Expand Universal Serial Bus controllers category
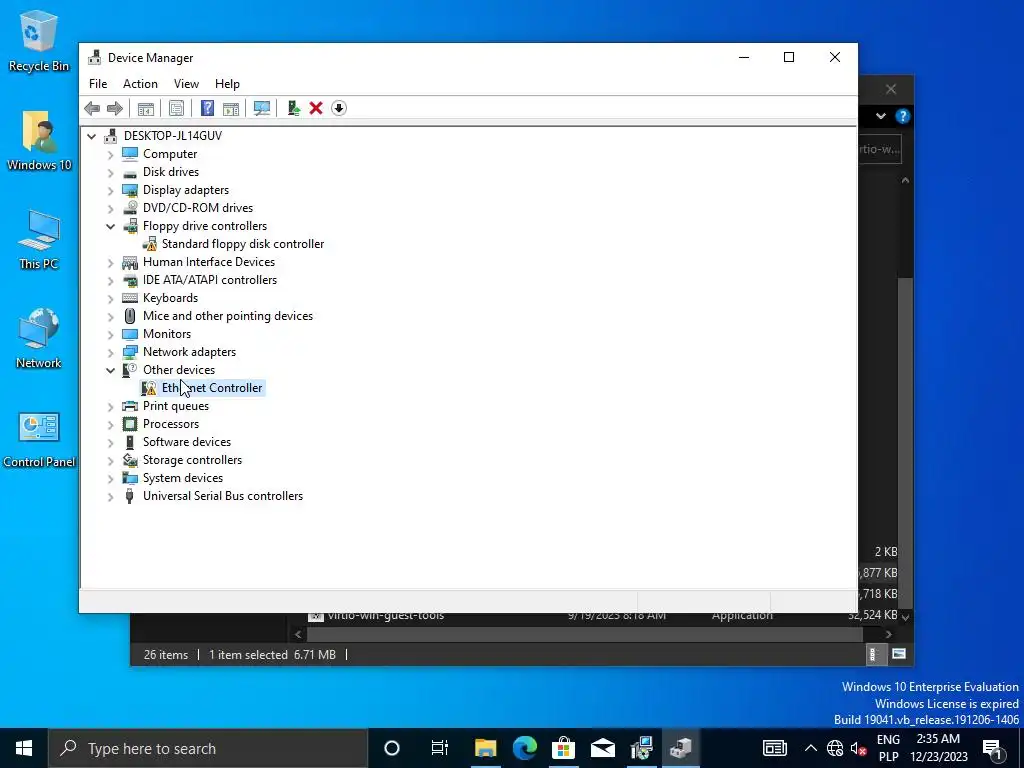 110,497
